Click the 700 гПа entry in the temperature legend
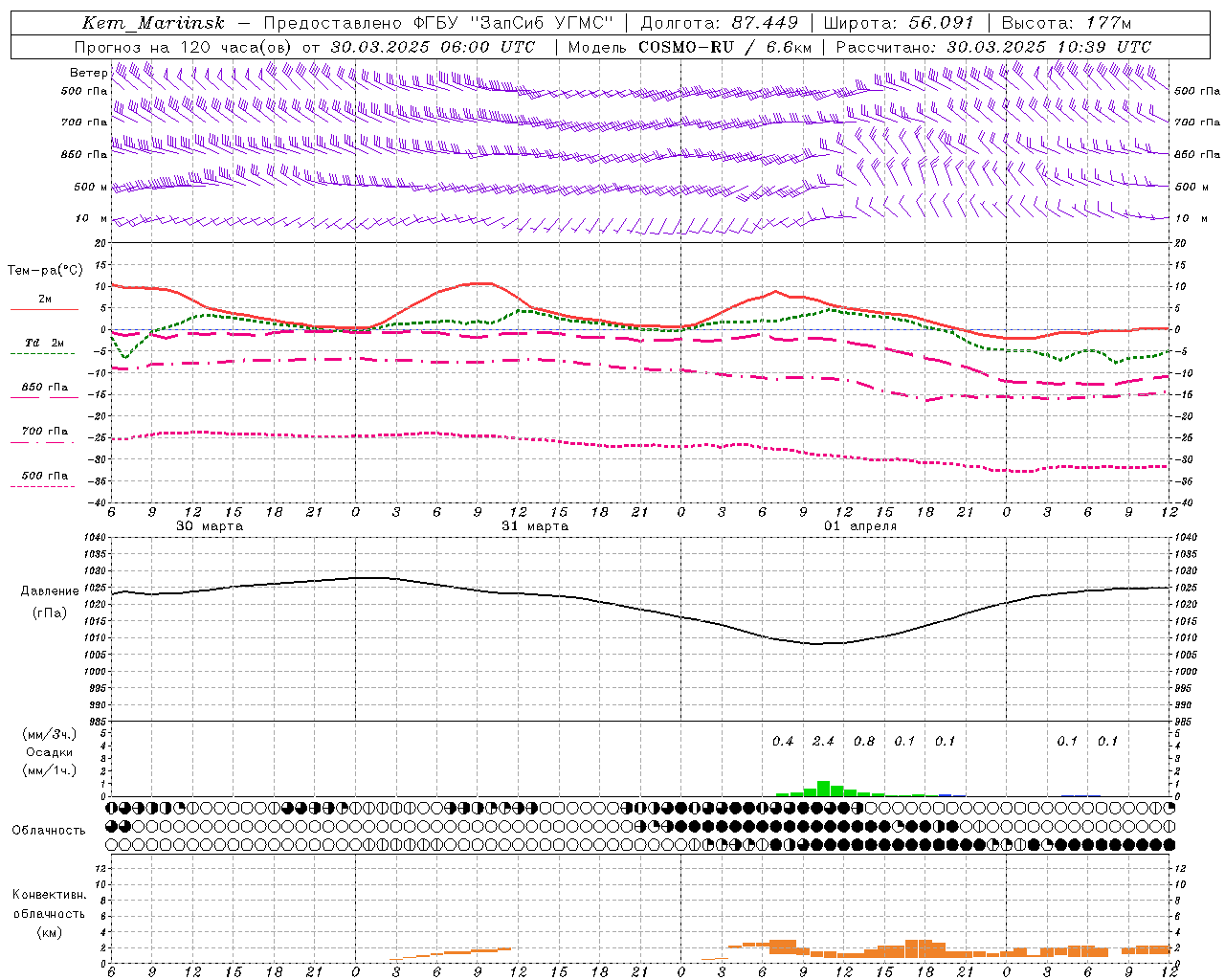 click(45, 432)
